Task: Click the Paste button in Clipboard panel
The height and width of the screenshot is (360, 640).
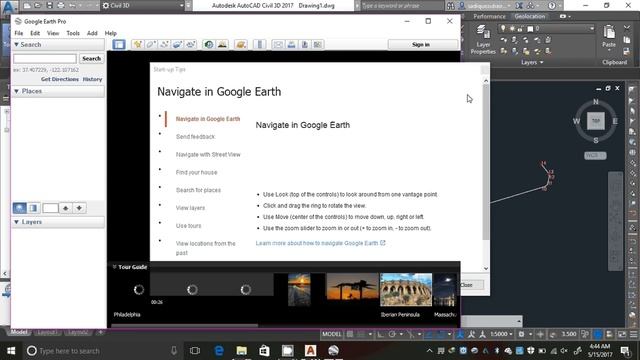Action: [609, 36]
